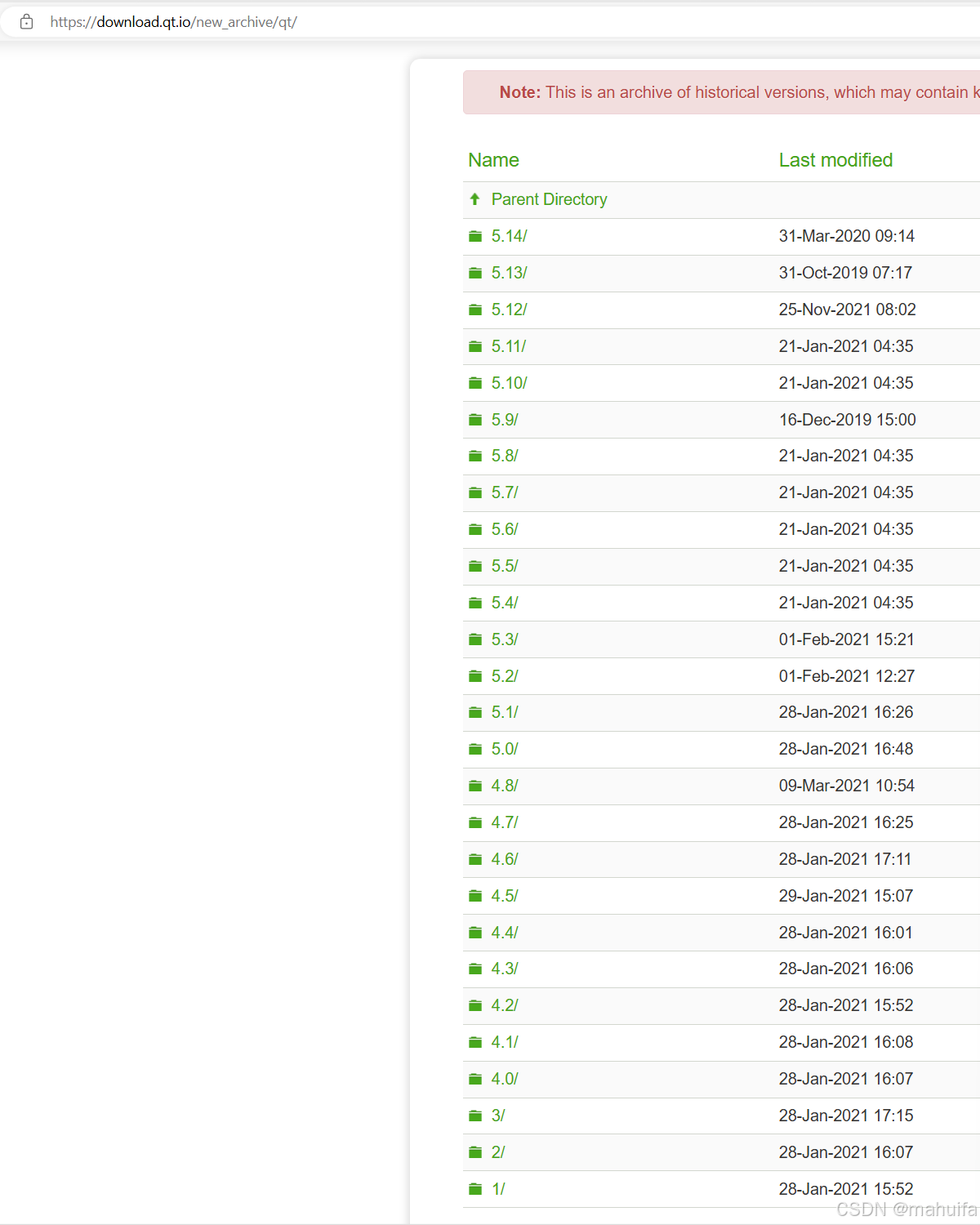Click the date 31-Mar-2020 09:14
The width and height of the screenshot is (980, 1225).
(847, 236)
